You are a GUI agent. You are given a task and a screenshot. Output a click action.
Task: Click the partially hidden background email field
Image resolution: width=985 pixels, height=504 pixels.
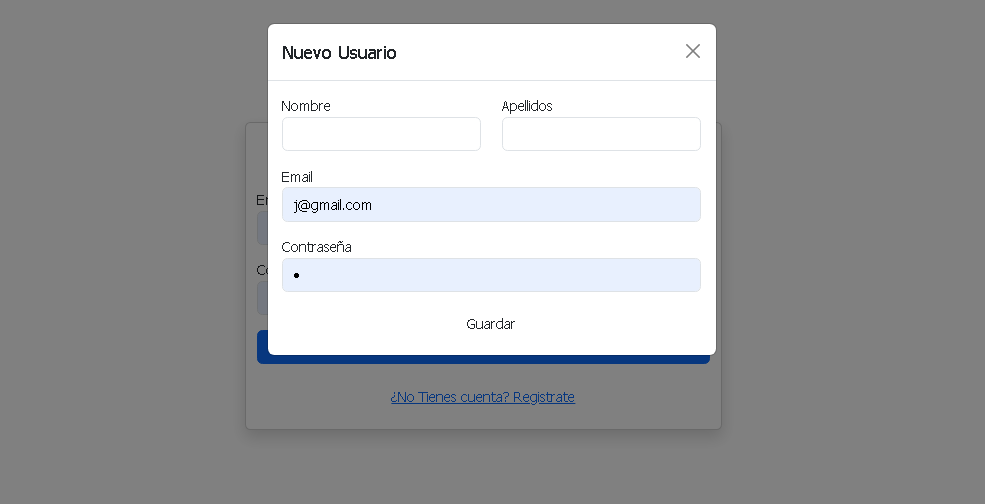tap(263, 227)
